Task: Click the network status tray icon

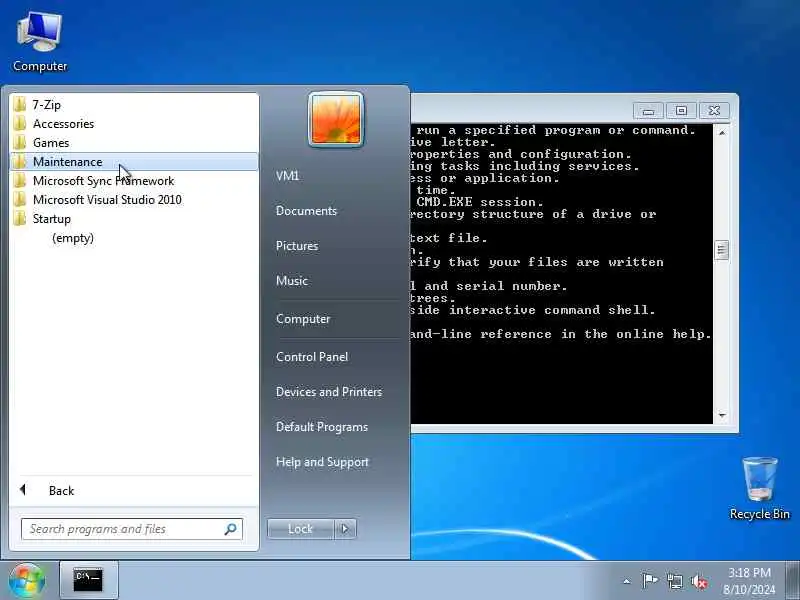Action: (x=674, y=581)
